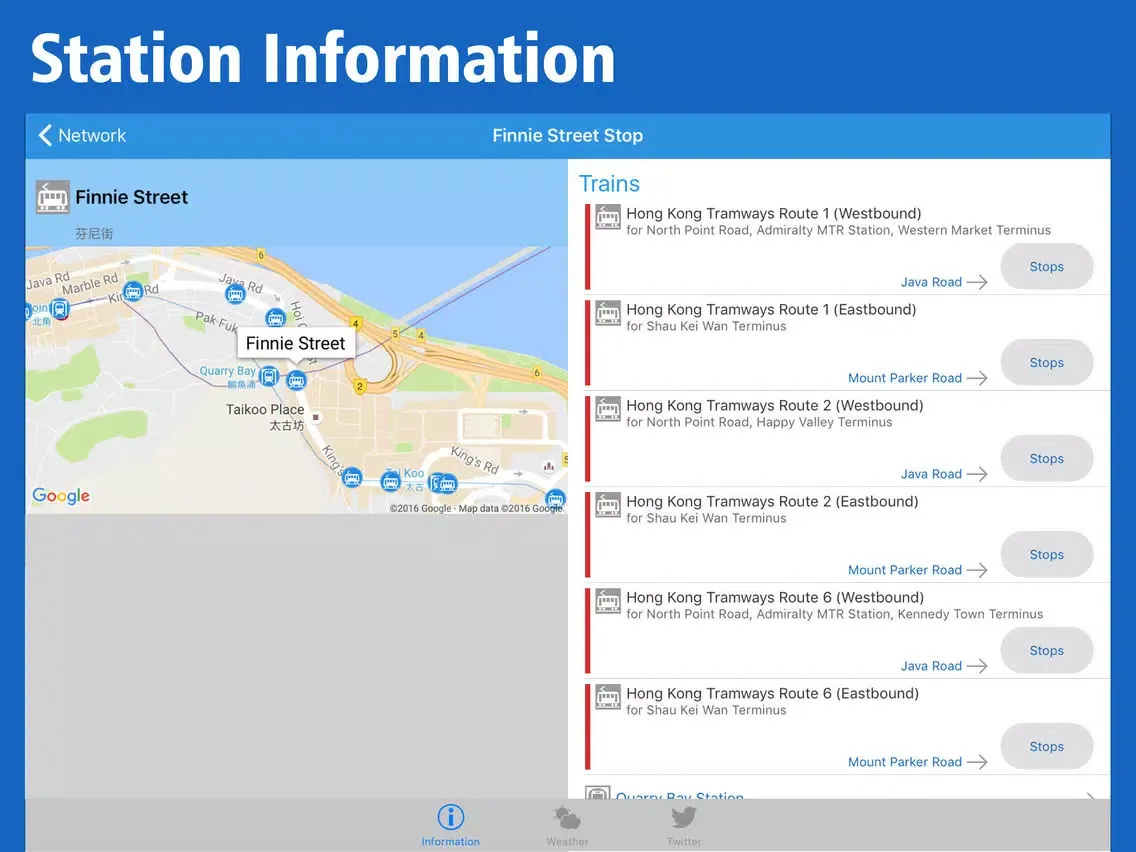Click tram icon of Route 1 Eastbound row
The width and height of the screenshot is (1136, 852).
(608, 312)
